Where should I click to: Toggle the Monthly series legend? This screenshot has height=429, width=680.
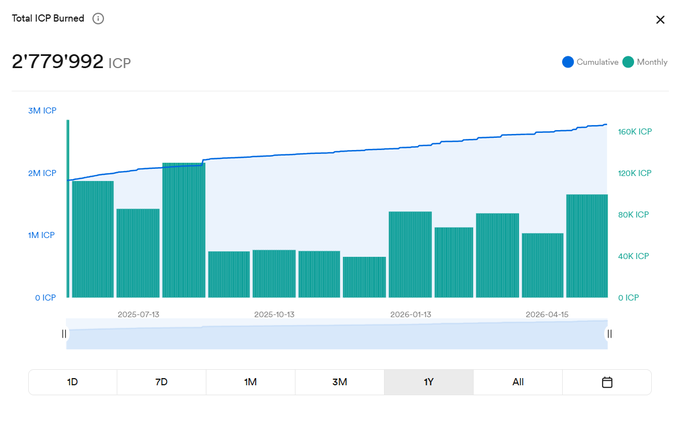645,62
